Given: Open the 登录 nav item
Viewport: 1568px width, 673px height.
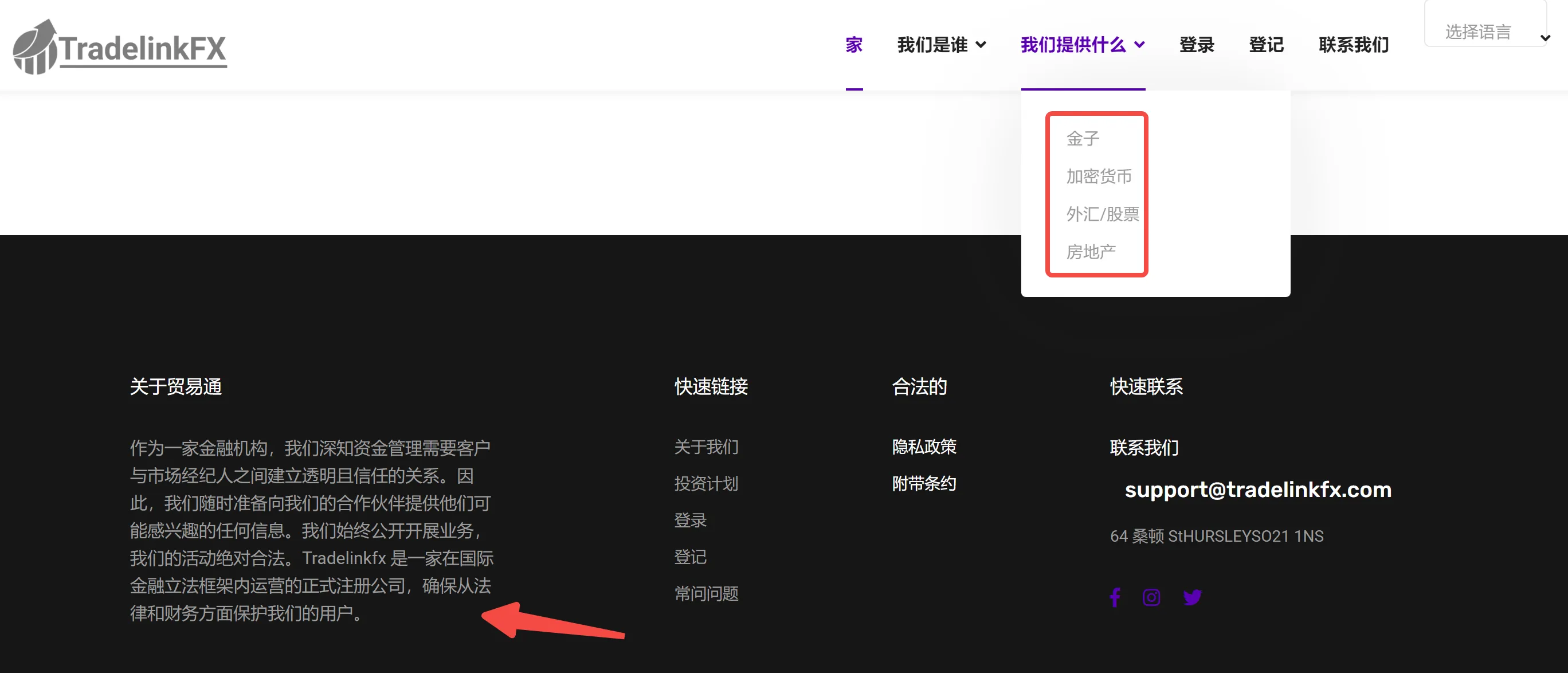Looking at the screenshot, I should tap(1197, 45).
